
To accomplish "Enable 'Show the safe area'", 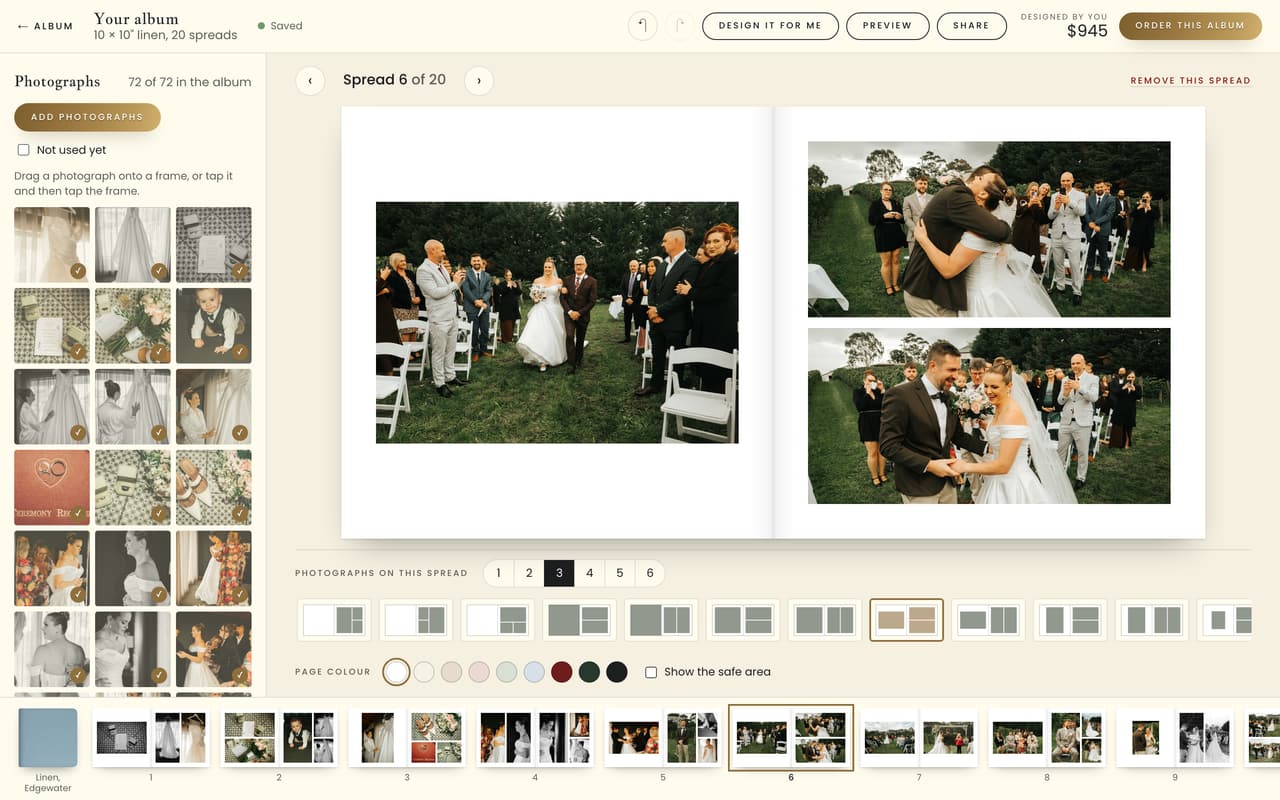I will coord(651,672).
